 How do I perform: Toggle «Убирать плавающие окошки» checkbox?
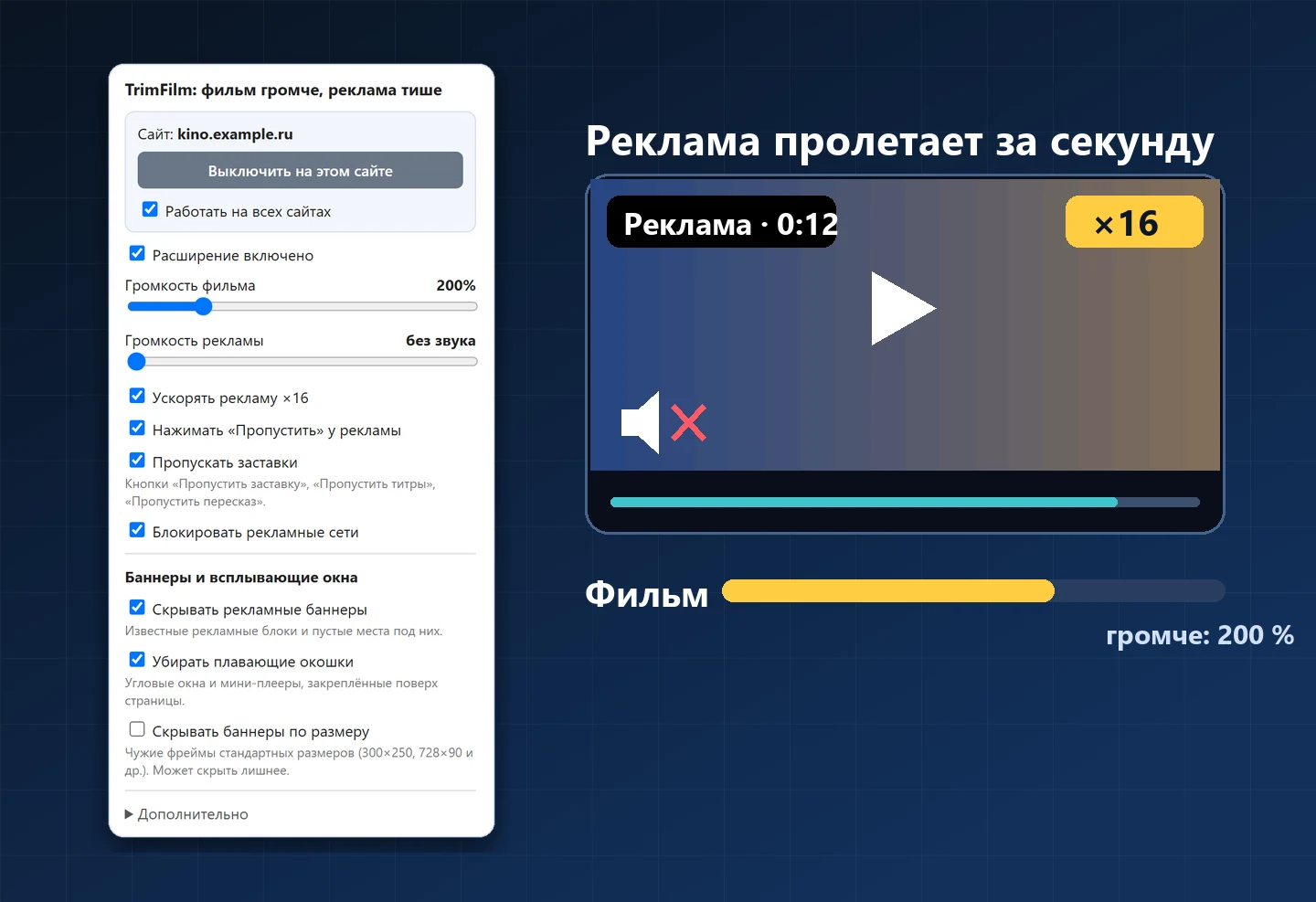pyautogui.click(x=137, y=660)
